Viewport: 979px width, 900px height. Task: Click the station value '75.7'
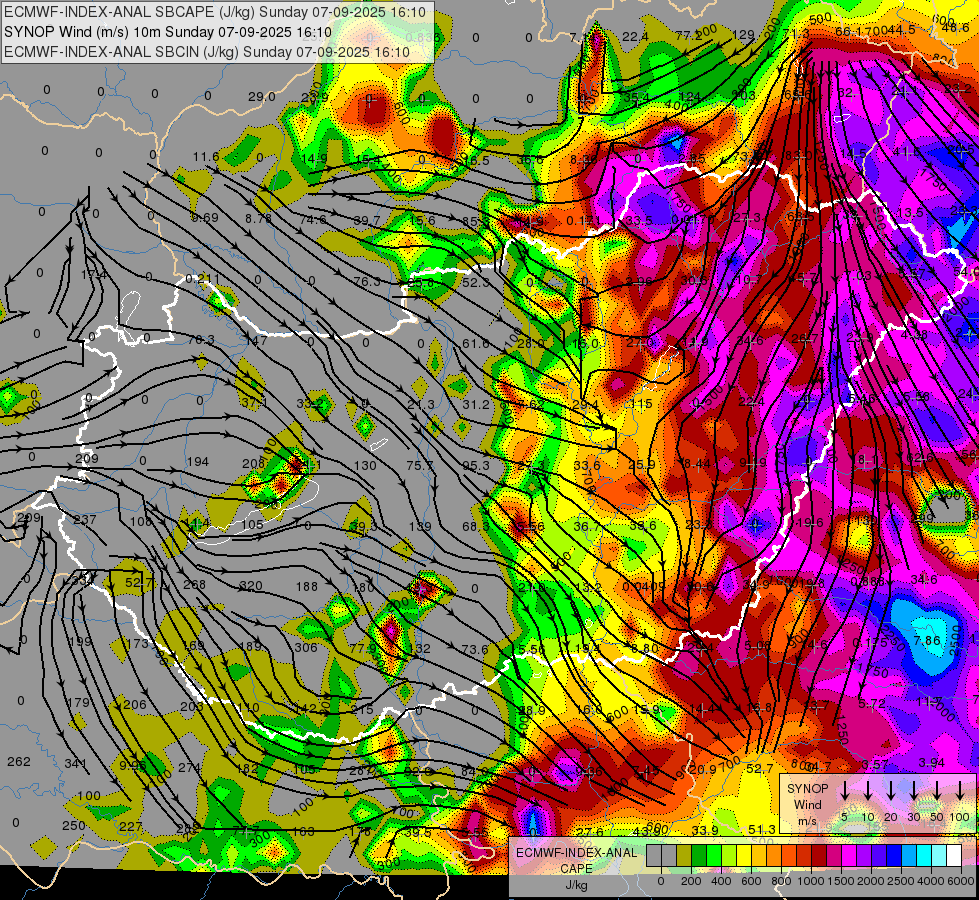pyautogui.click(x=420, y=465)
